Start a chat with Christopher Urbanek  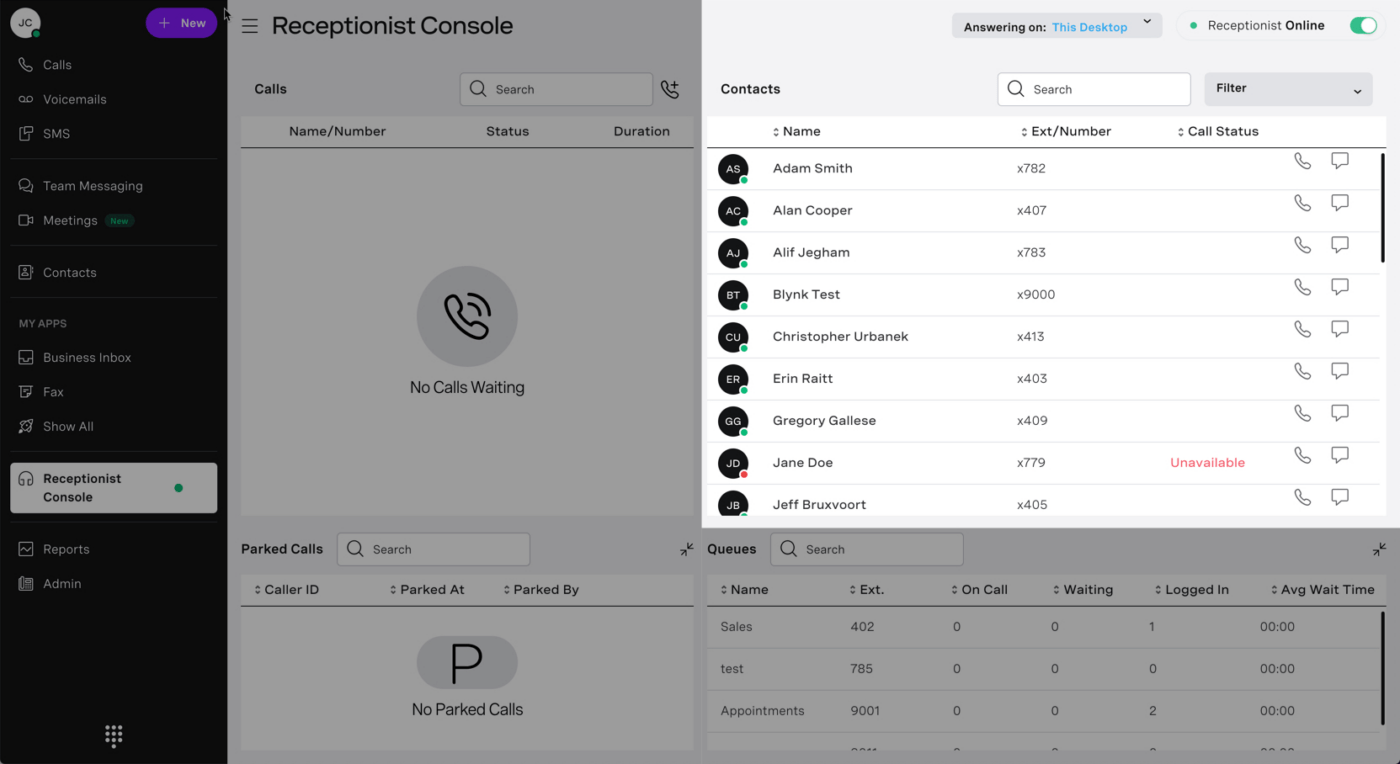(1340, 329)
